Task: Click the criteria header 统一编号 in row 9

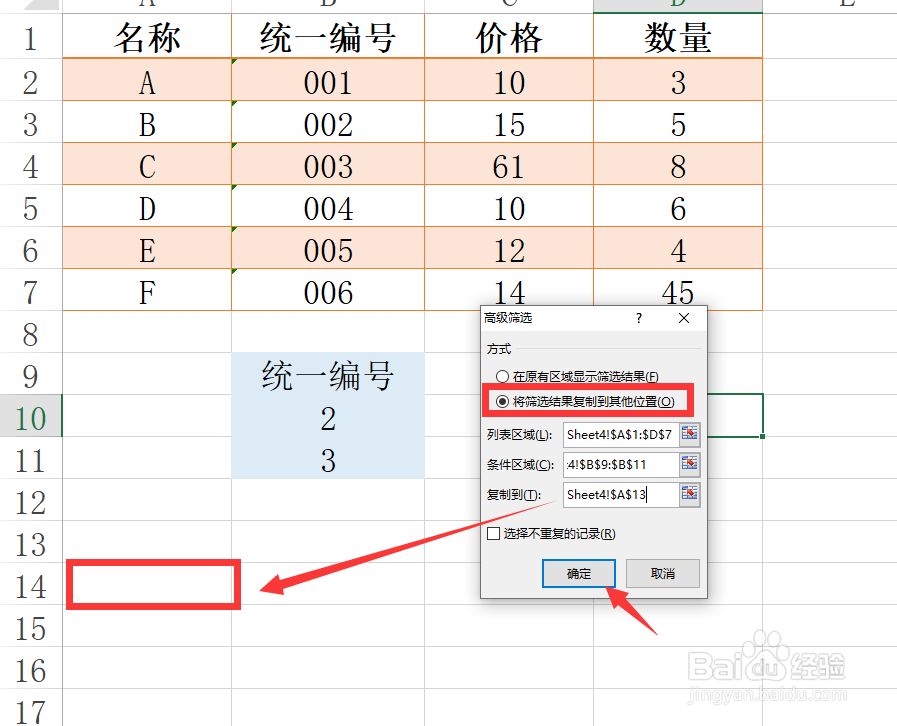Action: 328,374
